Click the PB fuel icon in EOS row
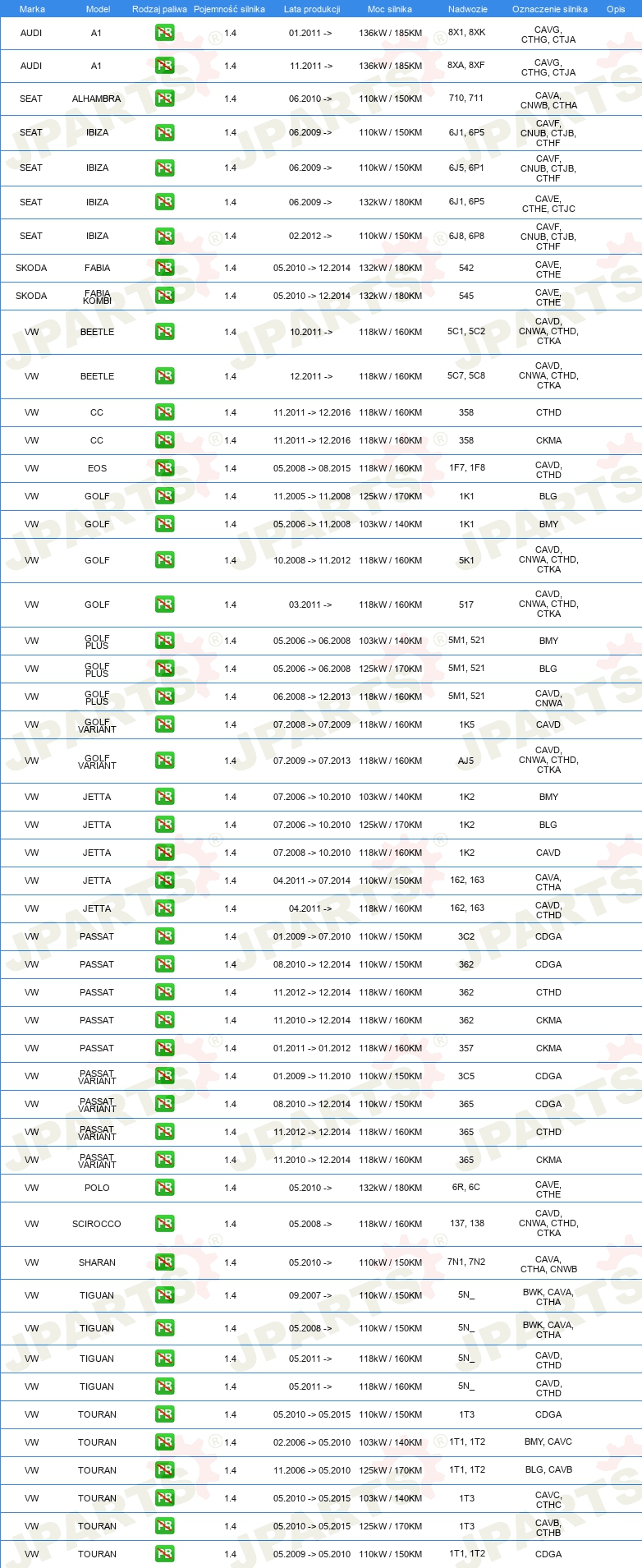This screenshot has width=642, height=1568. pos(164,468)
